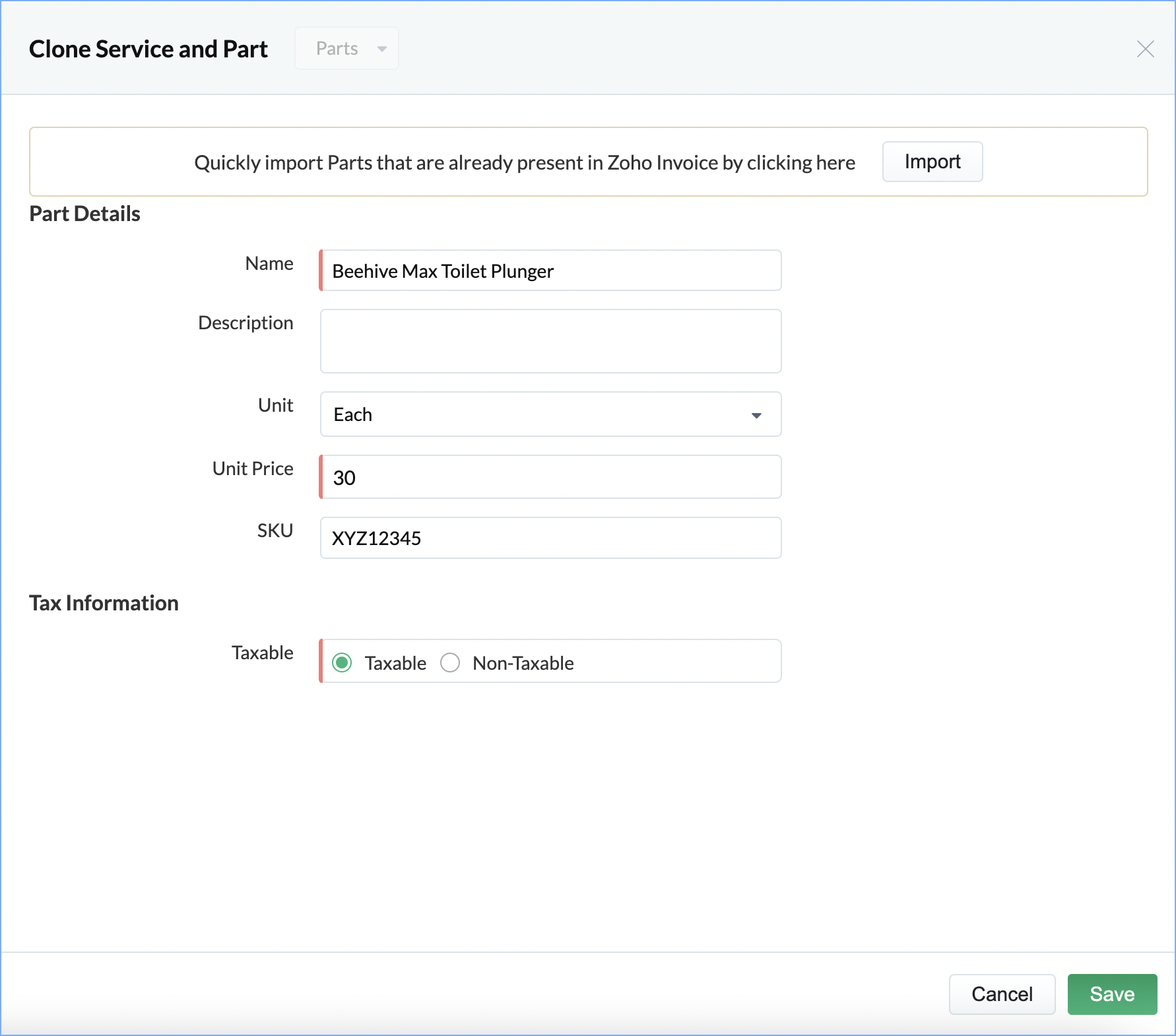
Task: Click the Import button in the banner
Action: 932,162
